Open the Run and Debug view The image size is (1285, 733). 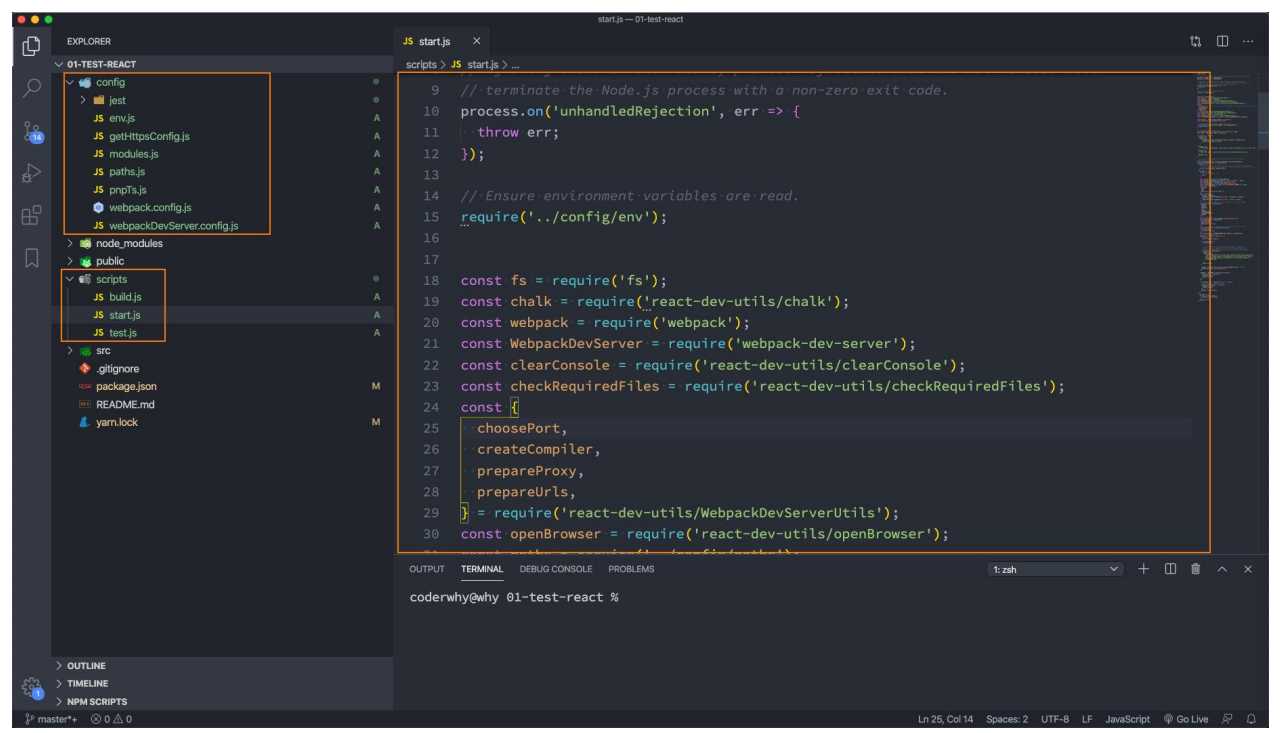[x=32, y=173]
